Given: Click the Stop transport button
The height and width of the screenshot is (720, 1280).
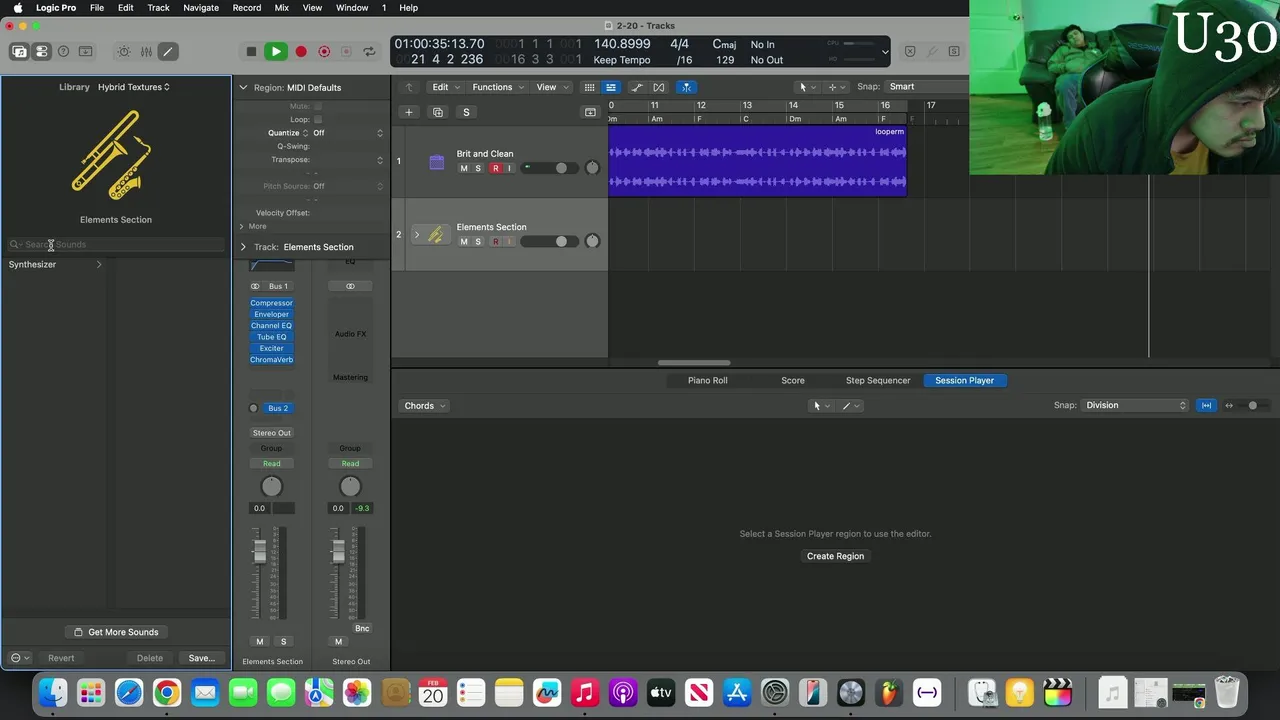Looking at the screenshot, I should (251, 51).
